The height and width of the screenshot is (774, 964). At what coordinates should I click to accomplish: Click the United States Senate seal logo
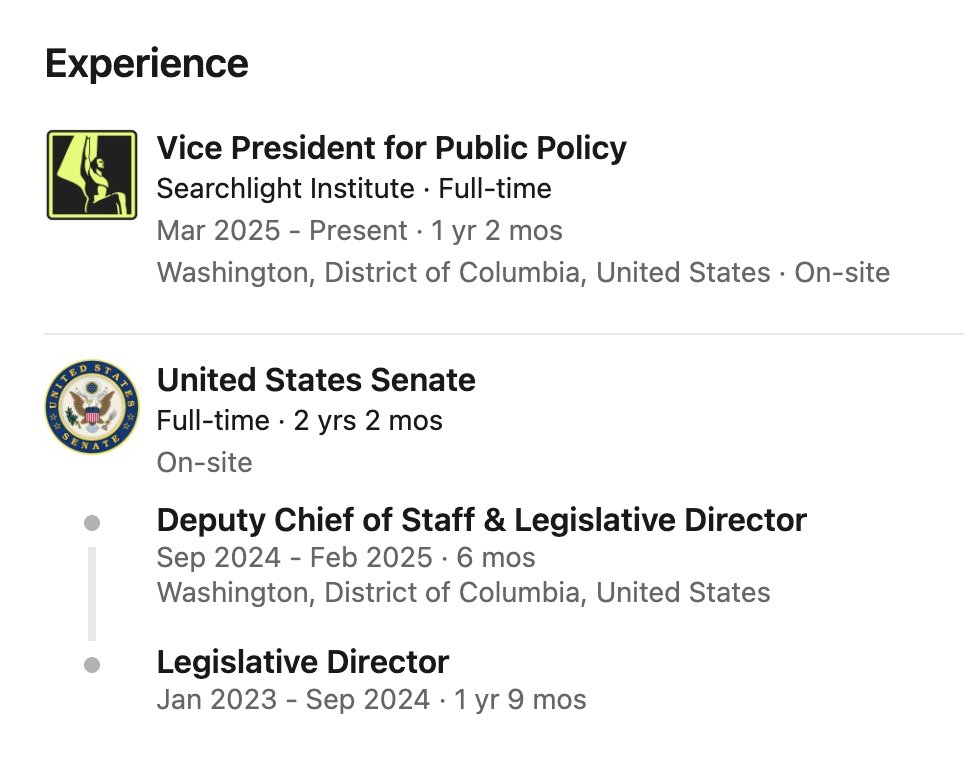coord(92,406)
